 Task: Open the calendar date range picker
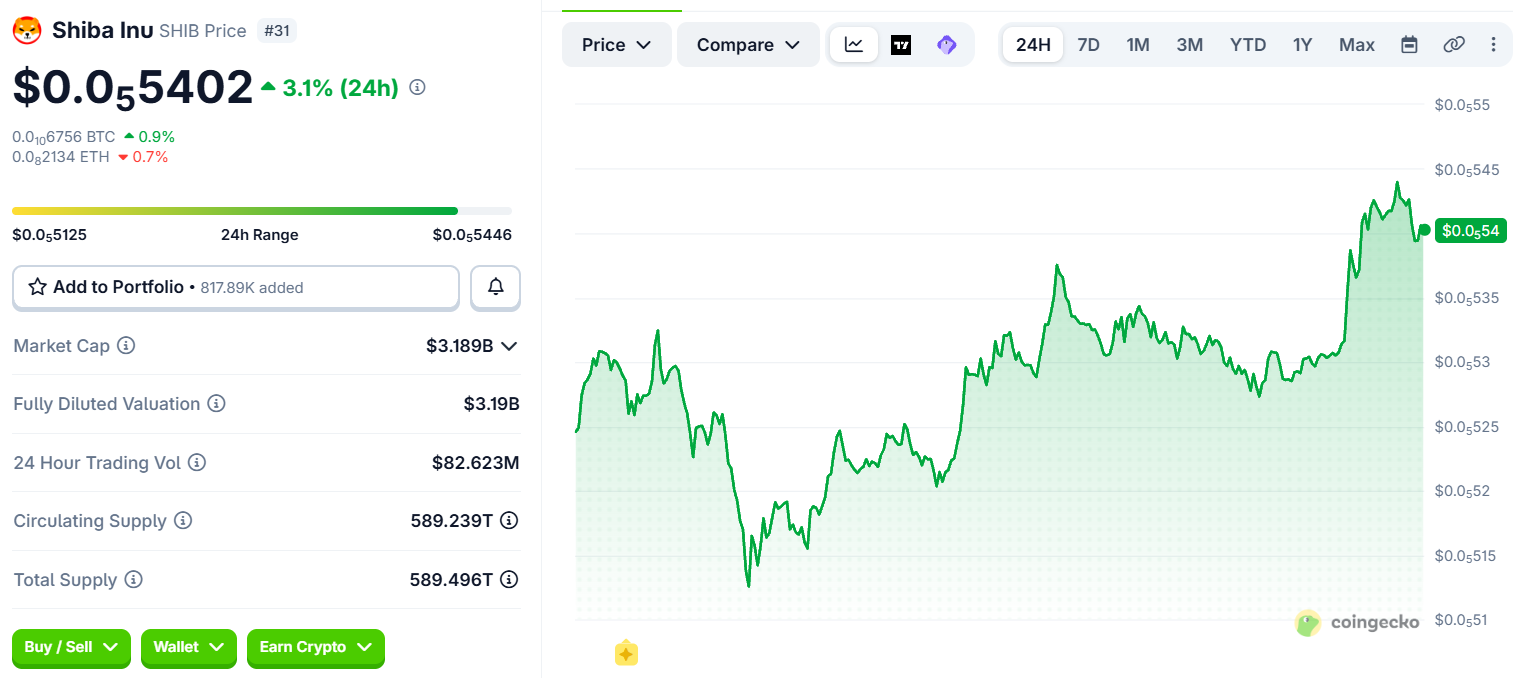(x=1409, y=45)
